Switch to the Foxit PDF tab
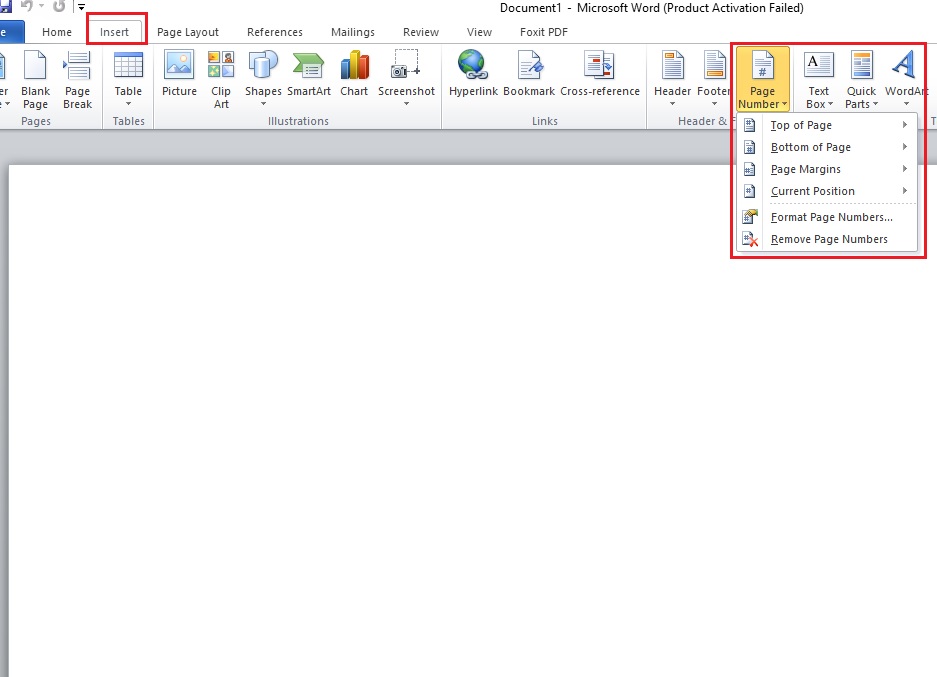Screen dimensions: 937x677 [x=544, y=32]
